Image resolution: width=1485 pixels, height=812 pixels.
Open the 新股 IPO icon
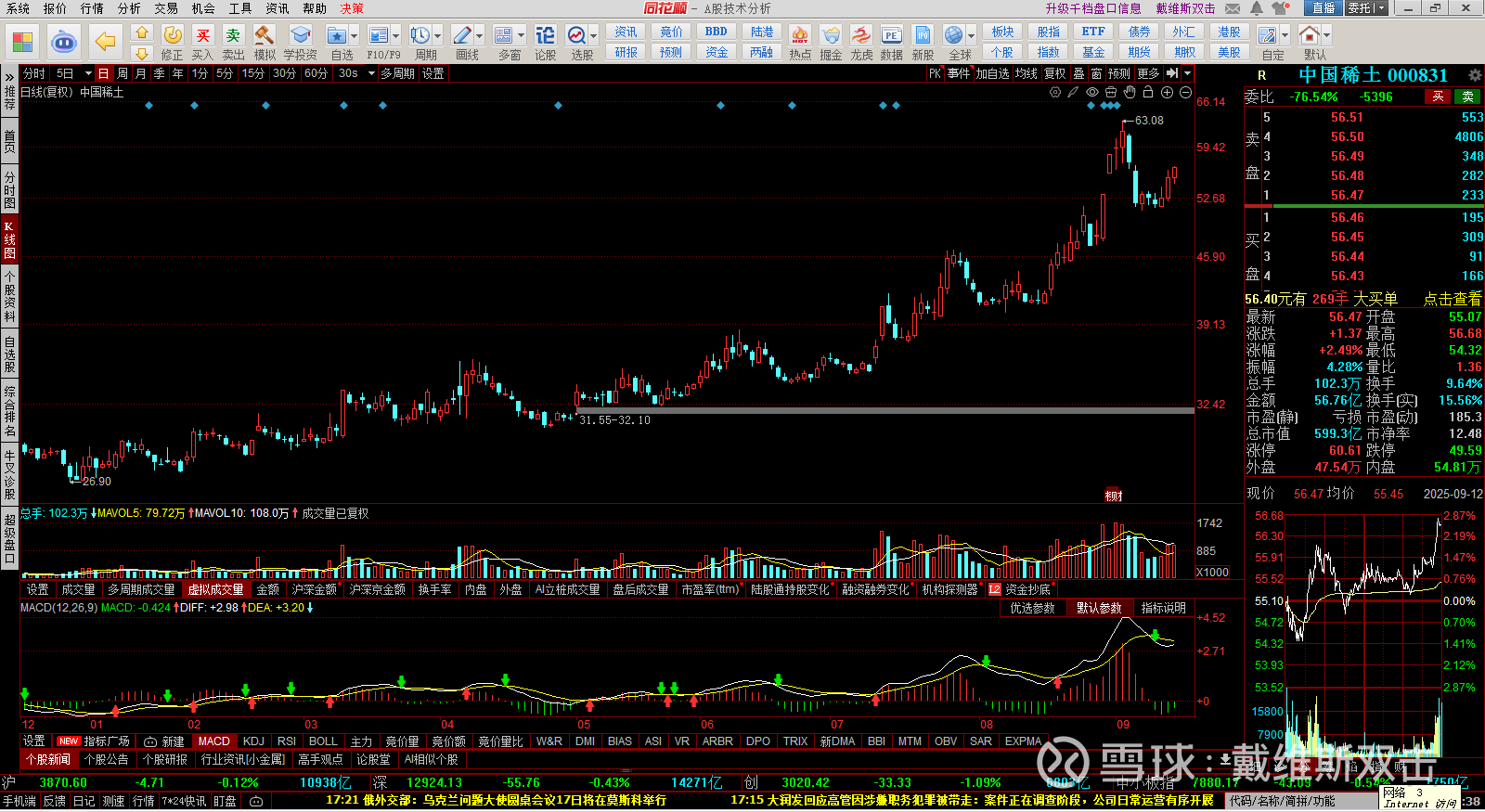(923, 43)
